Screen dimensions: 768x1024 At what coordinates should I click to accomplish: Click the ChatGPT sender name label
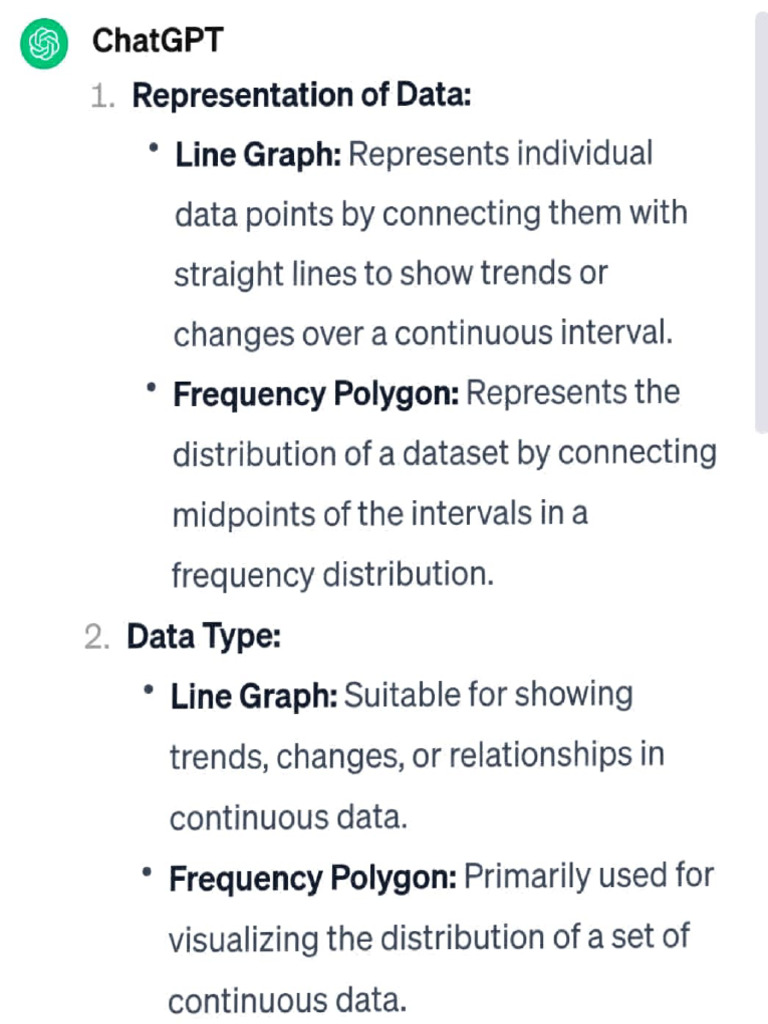click(x=157, y=41)
